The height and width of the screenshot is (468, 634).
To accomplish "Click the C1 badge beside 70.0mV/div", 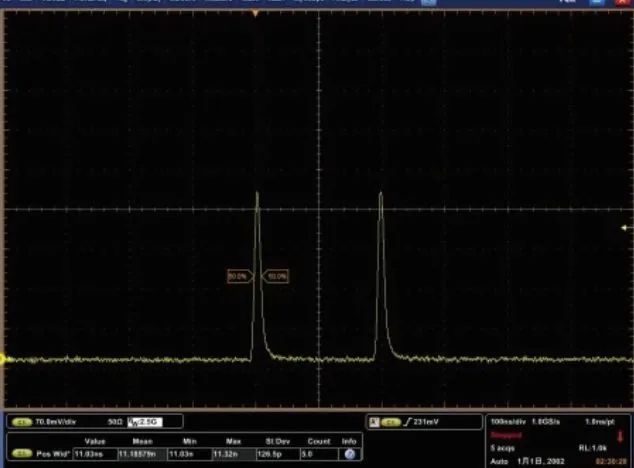I will tap(22, 422).
